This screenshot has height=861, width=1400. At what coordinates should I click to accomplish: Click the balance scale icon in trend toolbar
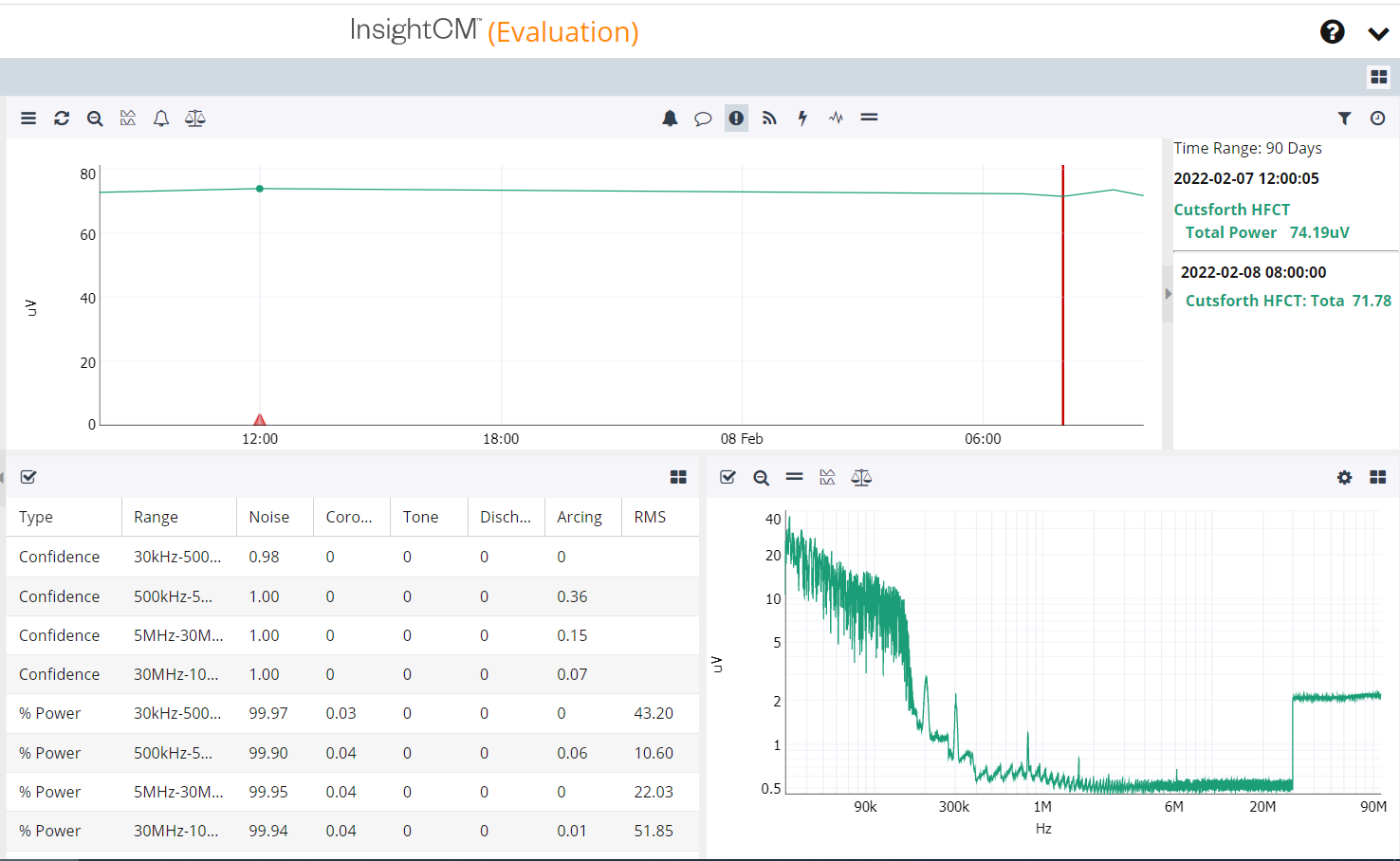point(195,119)
